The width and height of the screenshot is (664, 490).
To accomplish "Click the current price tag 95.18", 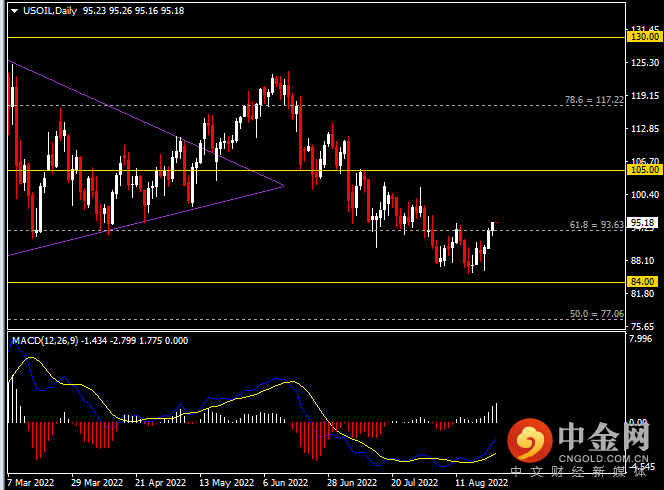I will tap(643, 223).
